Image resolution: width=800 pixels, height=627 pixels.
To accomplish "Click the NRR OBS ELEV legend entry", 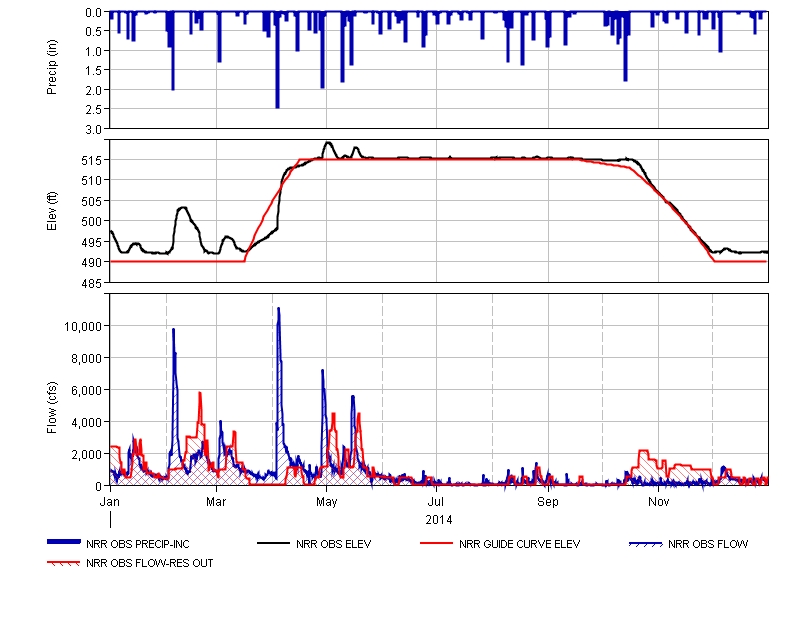I will (314, 544).
